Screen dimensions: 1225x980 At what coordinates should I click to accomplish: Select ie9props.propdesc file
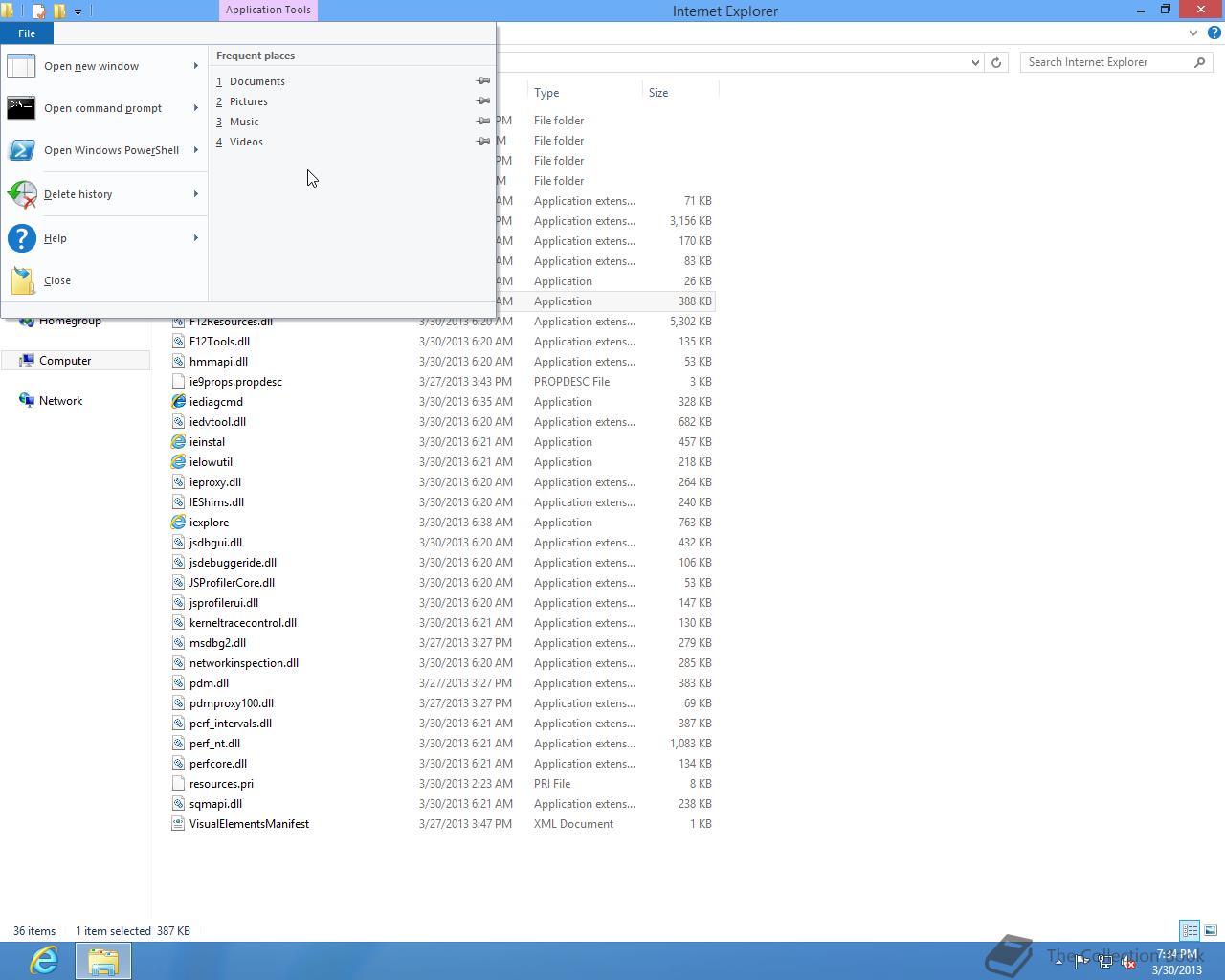(x=235, y=382)
